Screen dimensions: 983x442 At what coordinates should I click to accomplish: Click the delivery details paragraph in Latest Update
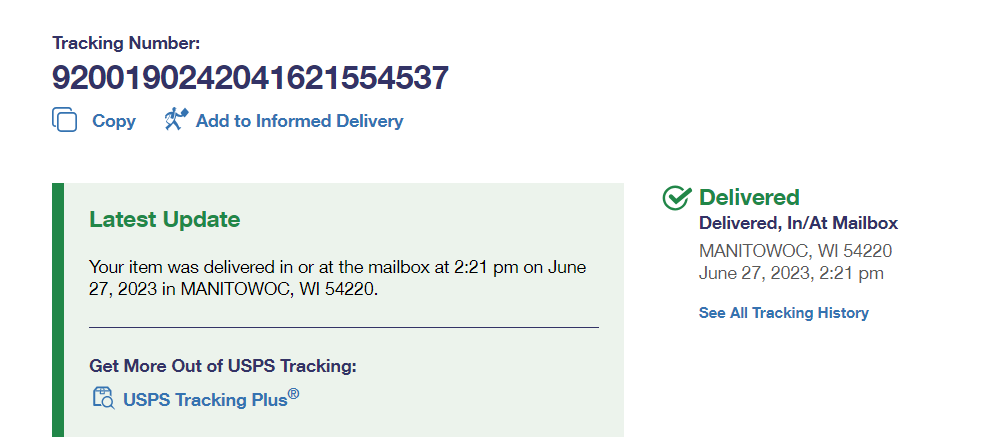point(337,278)
